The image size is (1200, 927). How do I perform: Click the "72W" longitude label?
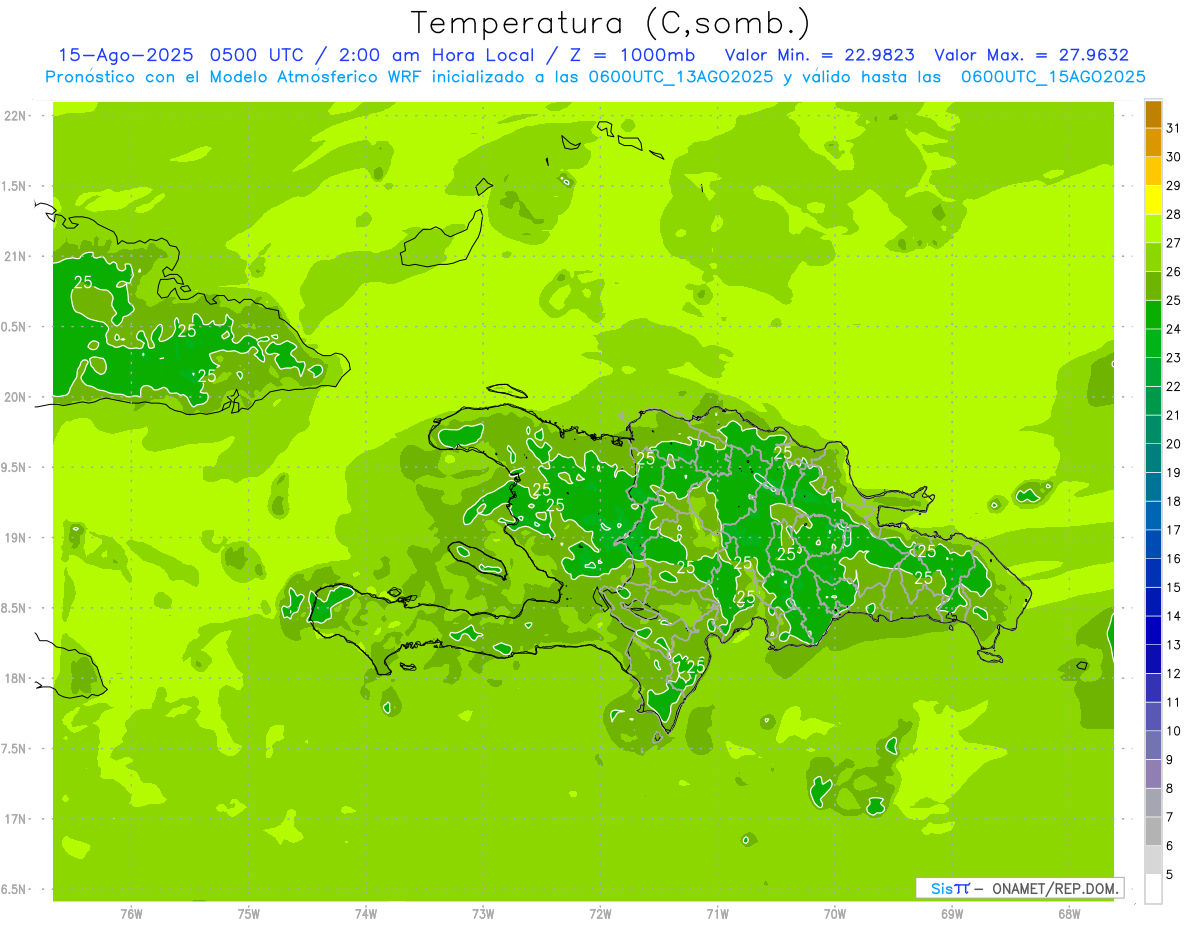(x=600, y=915)
